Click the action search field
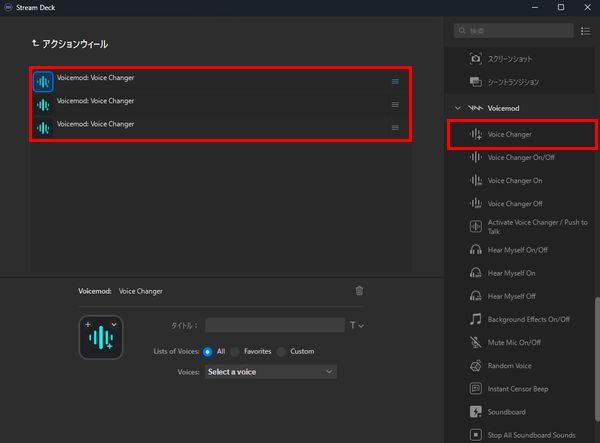The width and height of the screenshot is (600, 443). tap(514, 31)
